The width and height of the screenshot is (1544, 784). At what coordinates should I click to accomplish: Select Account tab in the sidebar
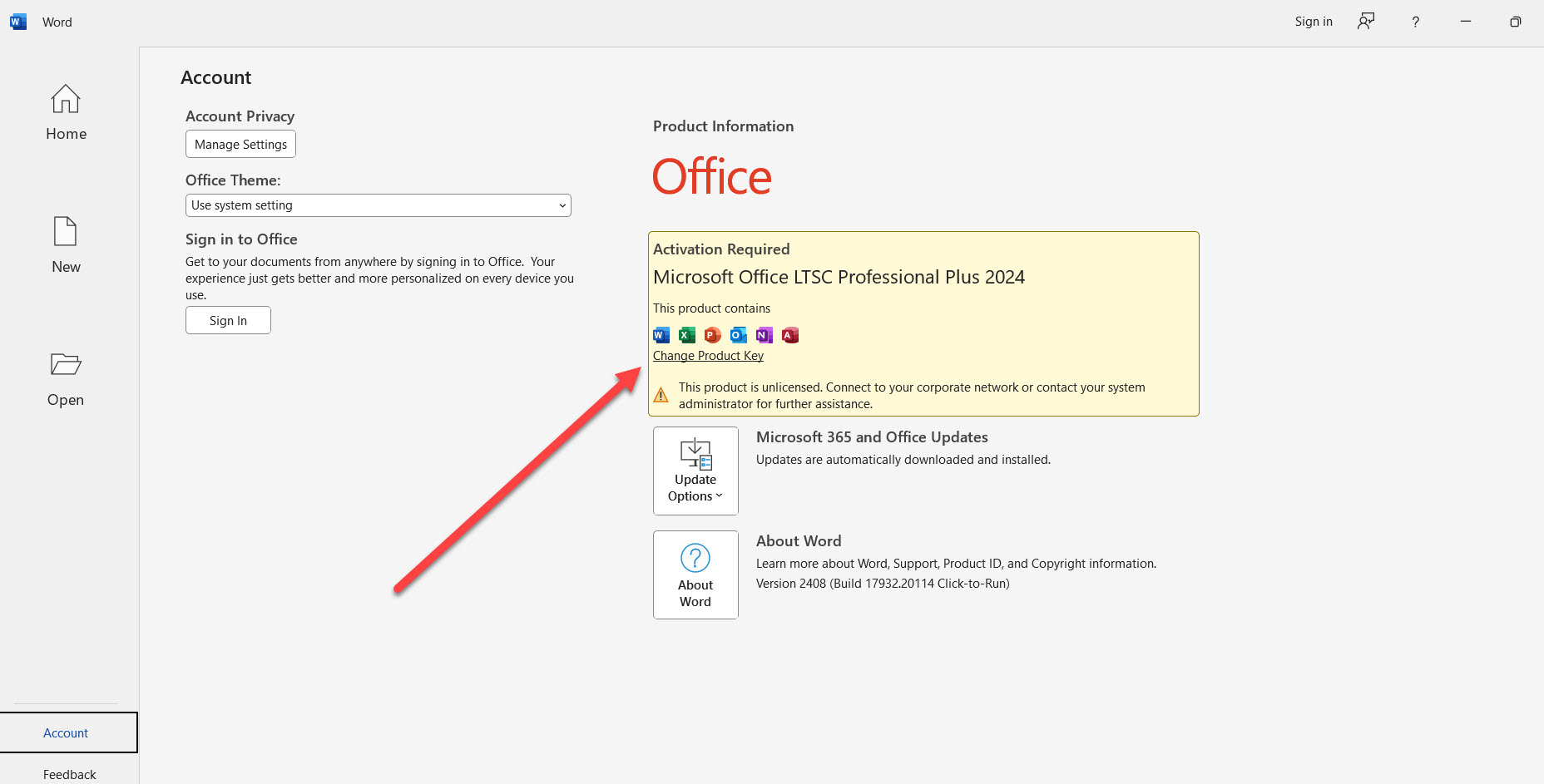[x=66, y=732]
